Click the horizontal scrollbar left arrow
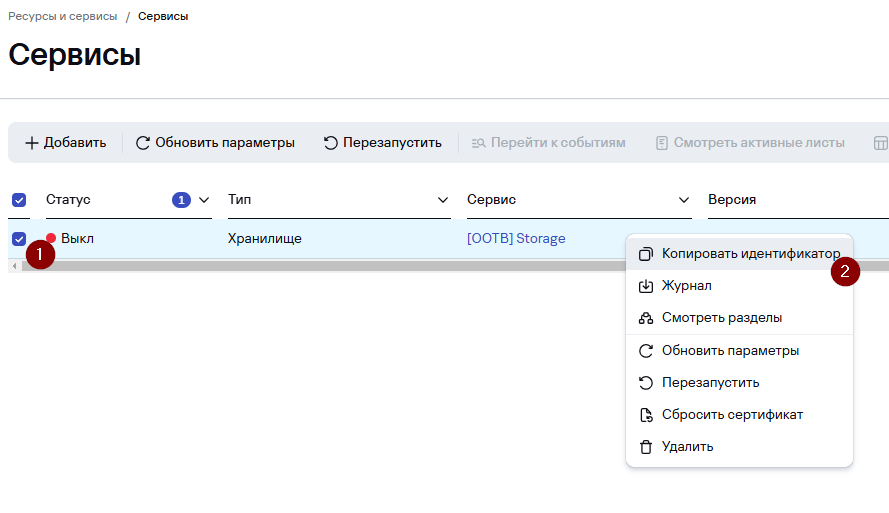Viewport: 889px width, 513px height. pyautogui.click(x=14, y=266)
